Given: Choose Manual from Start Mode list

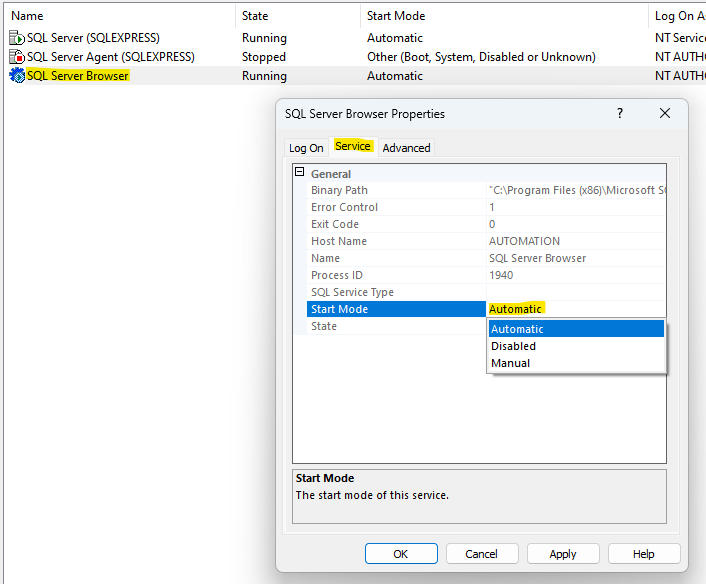Looking at the screenshot, I should [x=576, y=363].
